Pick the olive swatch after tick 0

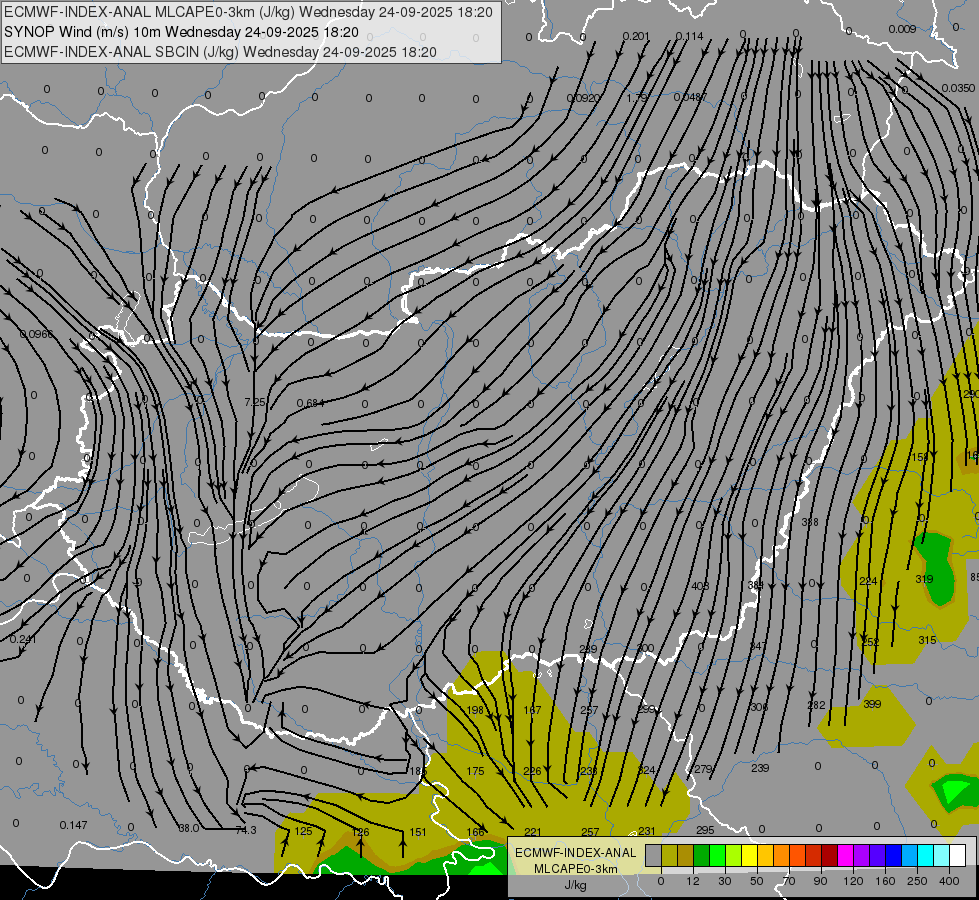coord(669,855)
